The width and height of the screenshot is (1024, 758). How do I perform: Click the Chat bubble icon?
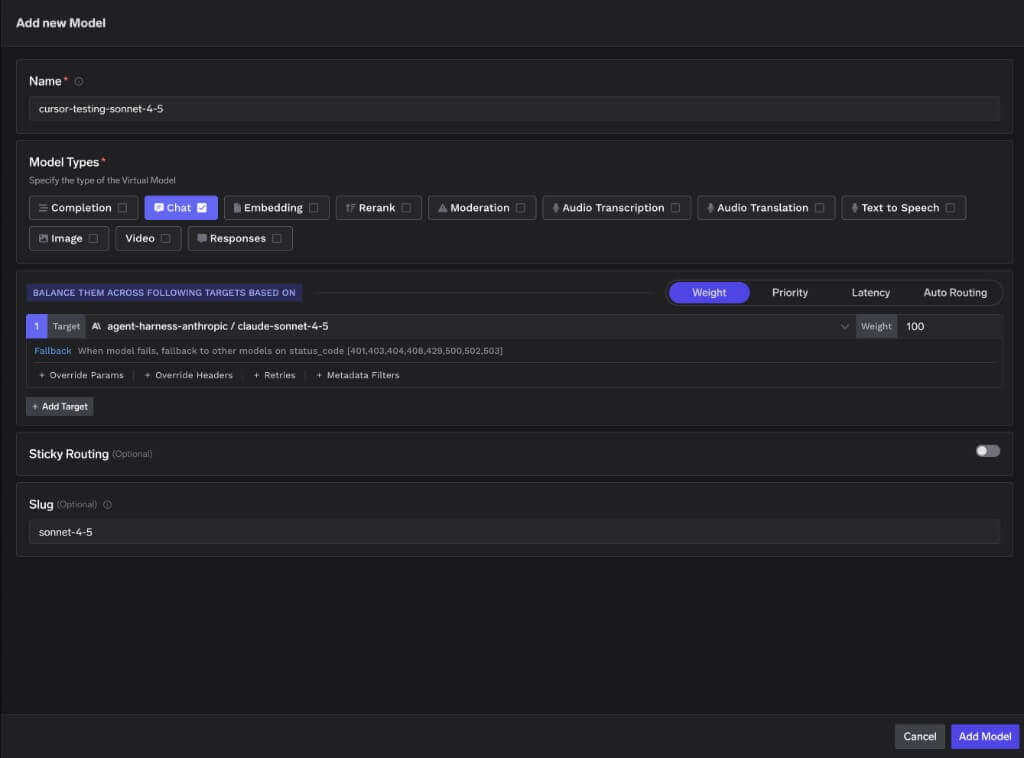[159, 208]
